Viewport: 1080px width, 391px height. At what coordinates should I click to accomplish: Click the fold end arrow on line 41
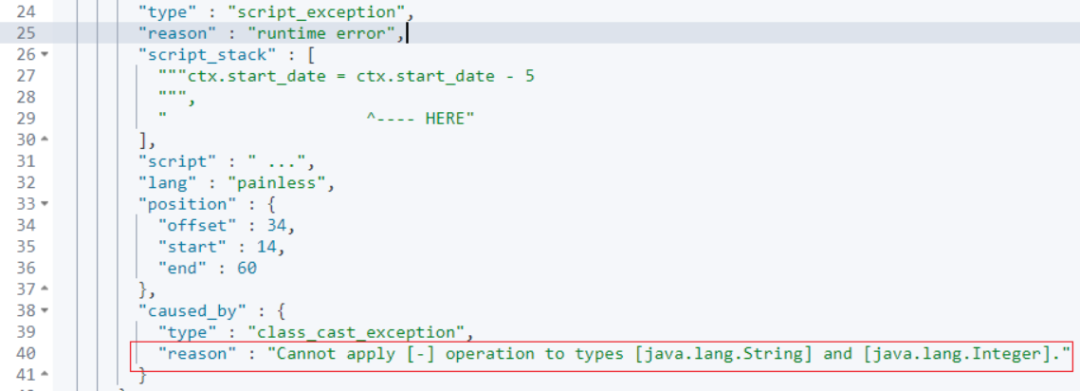(x=45, y=374)
